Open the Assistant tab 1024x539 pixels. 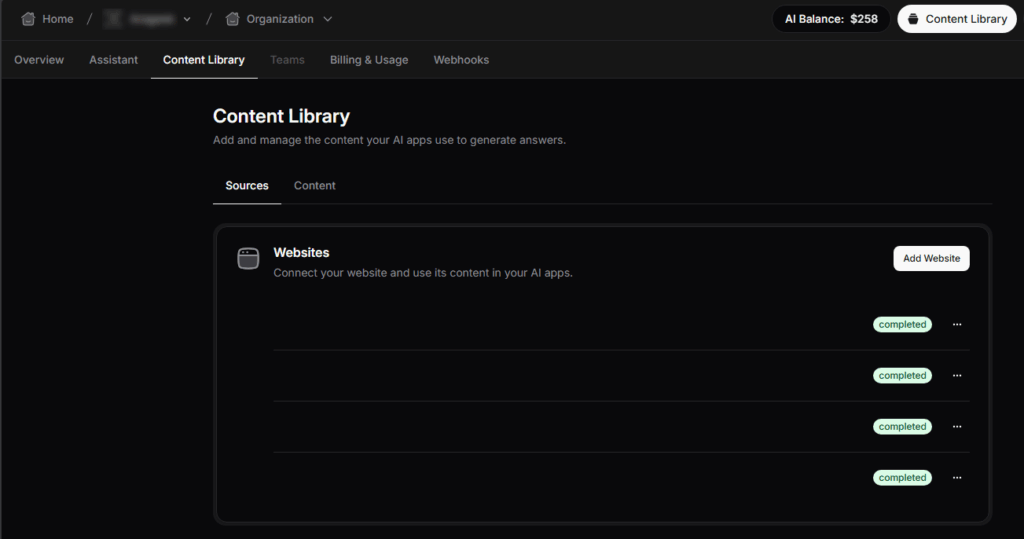[113, 60]
